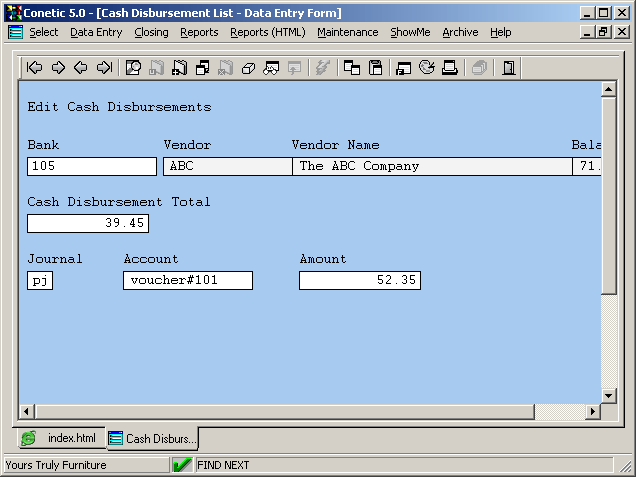Image resolution: width=636 pixels, height=477 pixels.
Task: Click the printer icon in toolbar
Action: 450,68
